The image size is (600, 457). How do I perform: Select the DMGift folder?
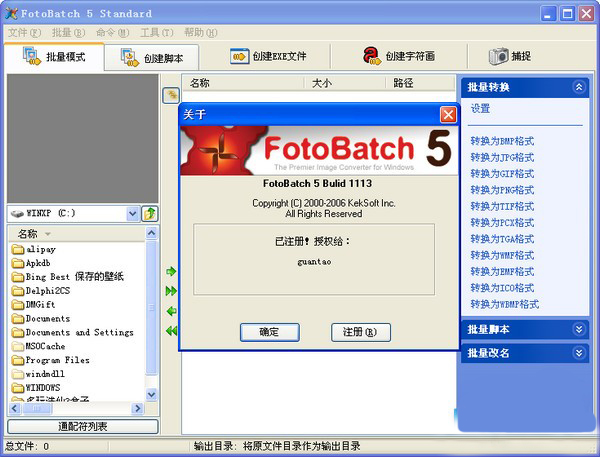coord(34,305)
